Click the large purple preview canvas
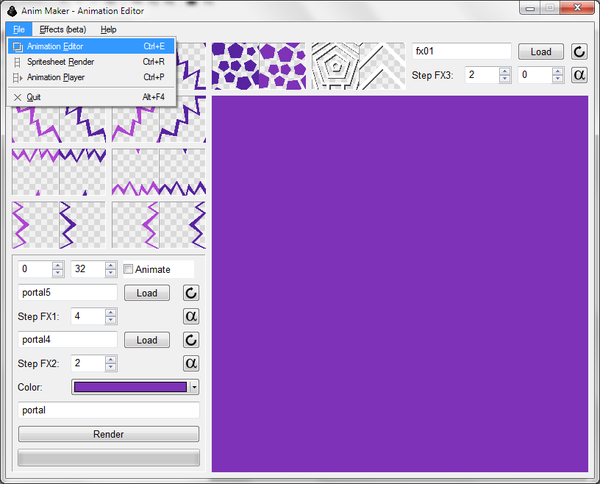 (400, 284)
